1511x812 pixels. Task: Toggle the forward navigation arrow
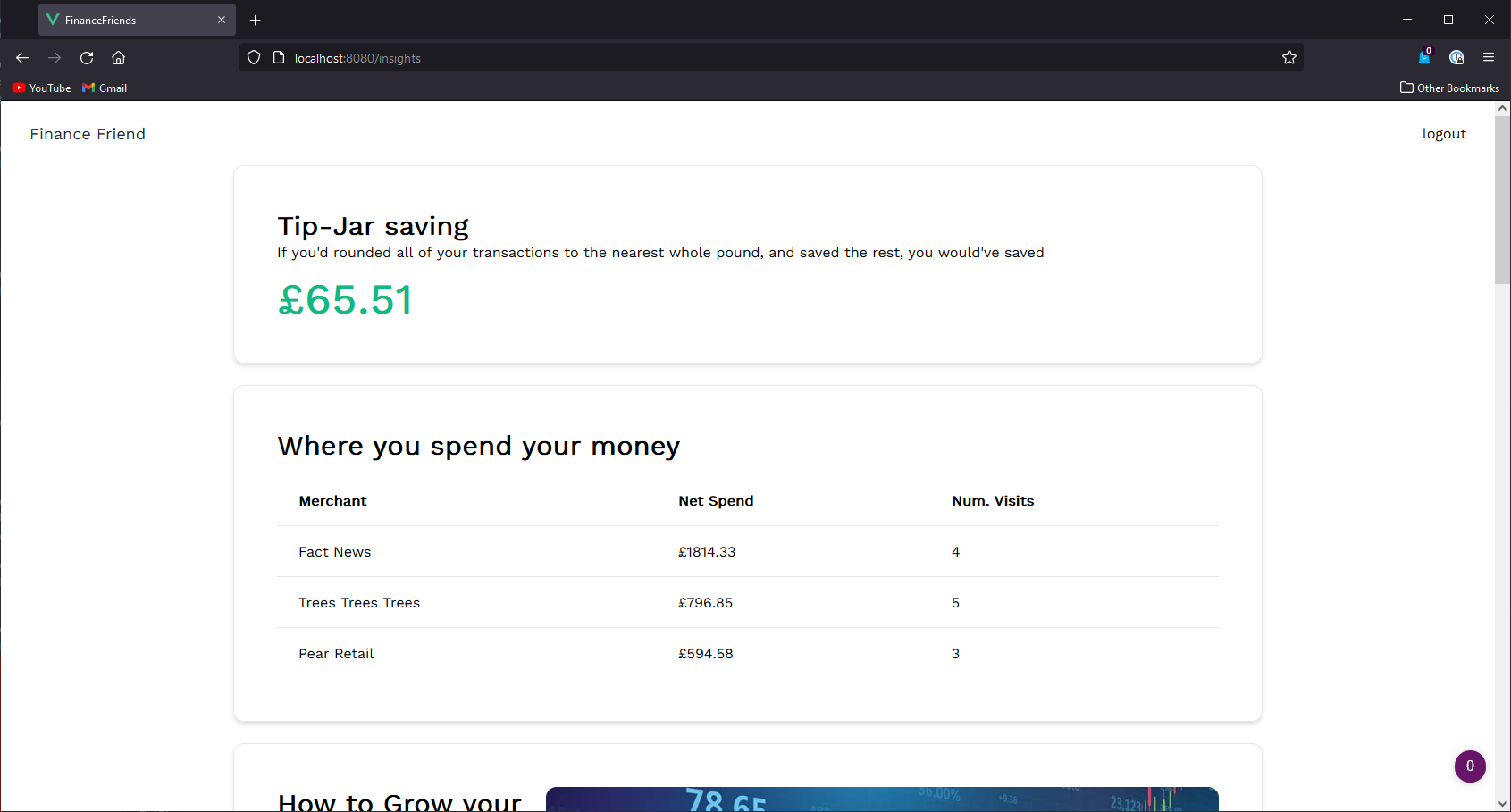click(54, 57)
